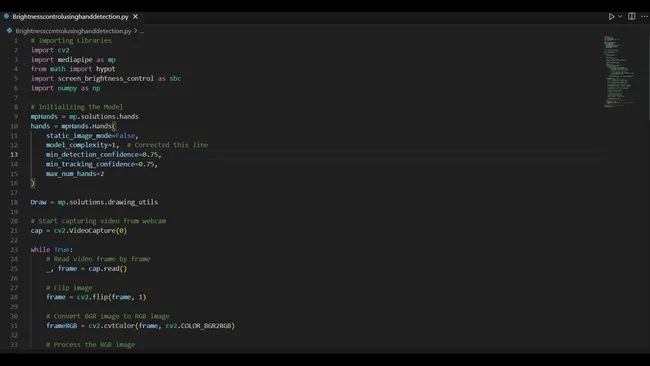Open run options dropdown arrow beside play icon
This screenshot has width=650, height=366.
620,17
